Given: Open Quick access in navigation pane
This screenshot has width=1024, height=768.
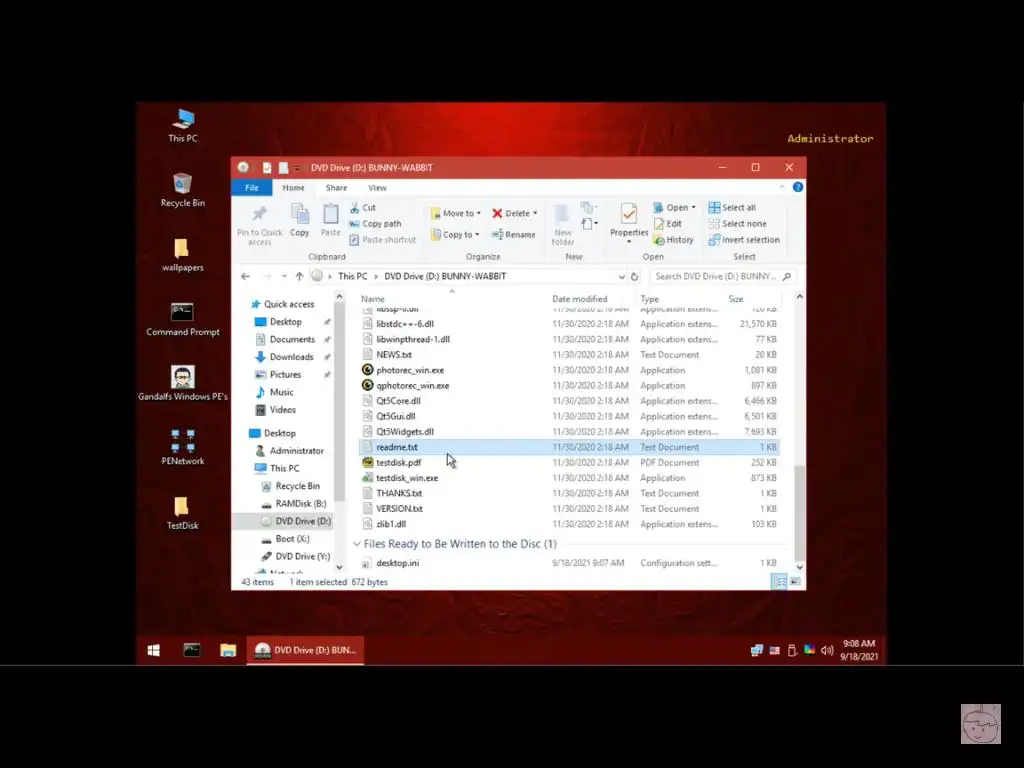Looking at the screenshot, I should 282,304.
